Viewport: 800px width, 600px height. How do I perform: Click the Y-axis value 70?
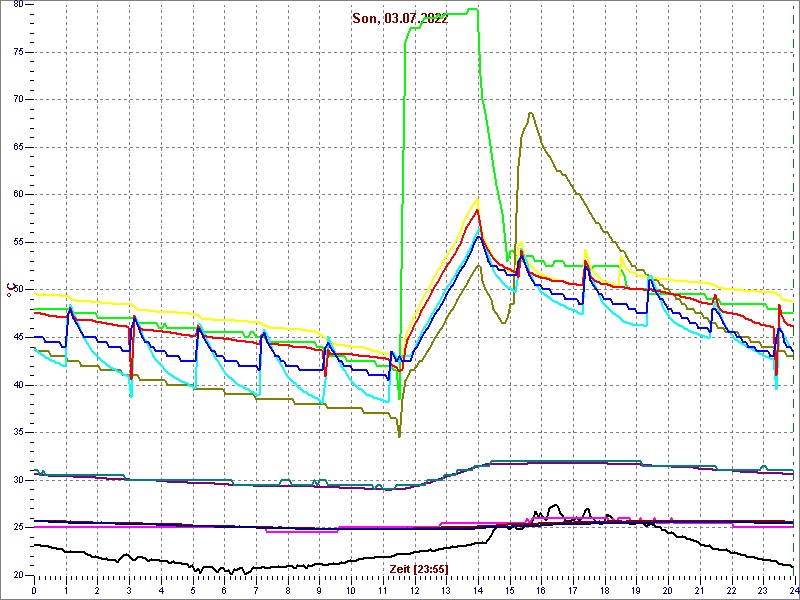19,99
